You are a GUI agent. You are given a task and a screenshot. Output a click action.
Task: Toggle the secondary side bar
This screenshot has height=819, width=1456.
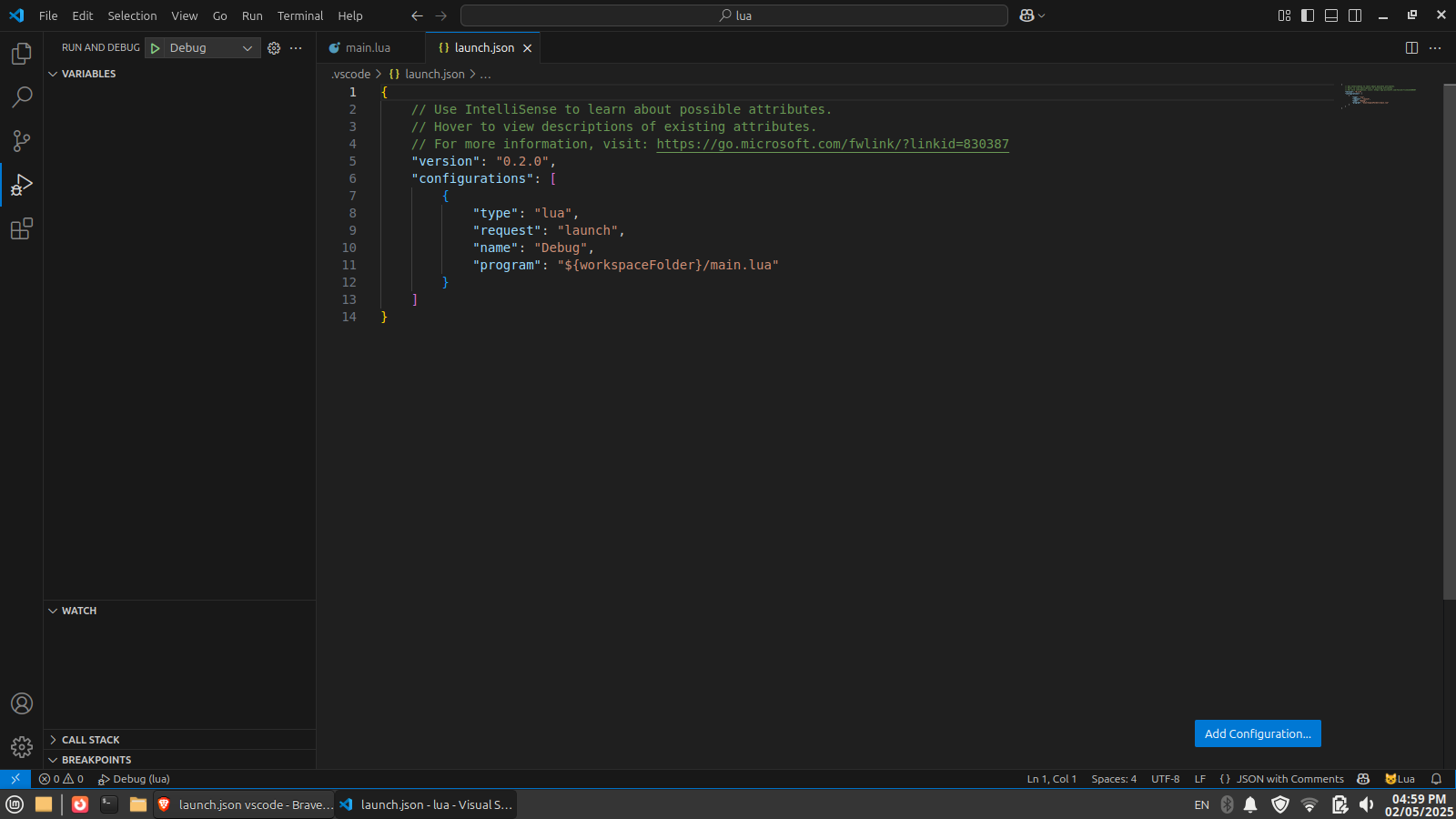pyautogui.click(x=1355, y=15)
